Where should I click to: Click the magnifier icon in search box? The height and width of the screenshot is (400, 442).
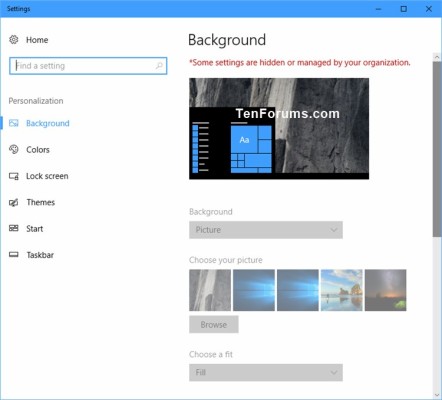pos(159,66)
